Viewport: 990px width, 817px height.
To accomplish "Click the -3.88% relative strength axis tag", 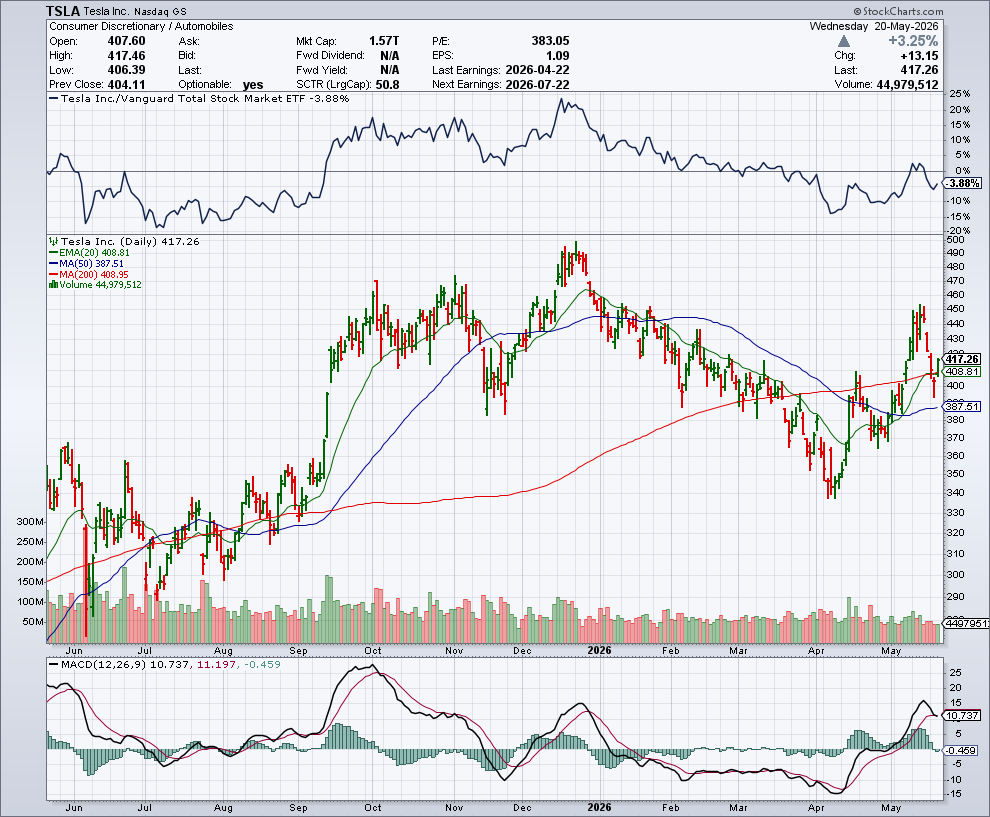I will (x=963, y=183).
